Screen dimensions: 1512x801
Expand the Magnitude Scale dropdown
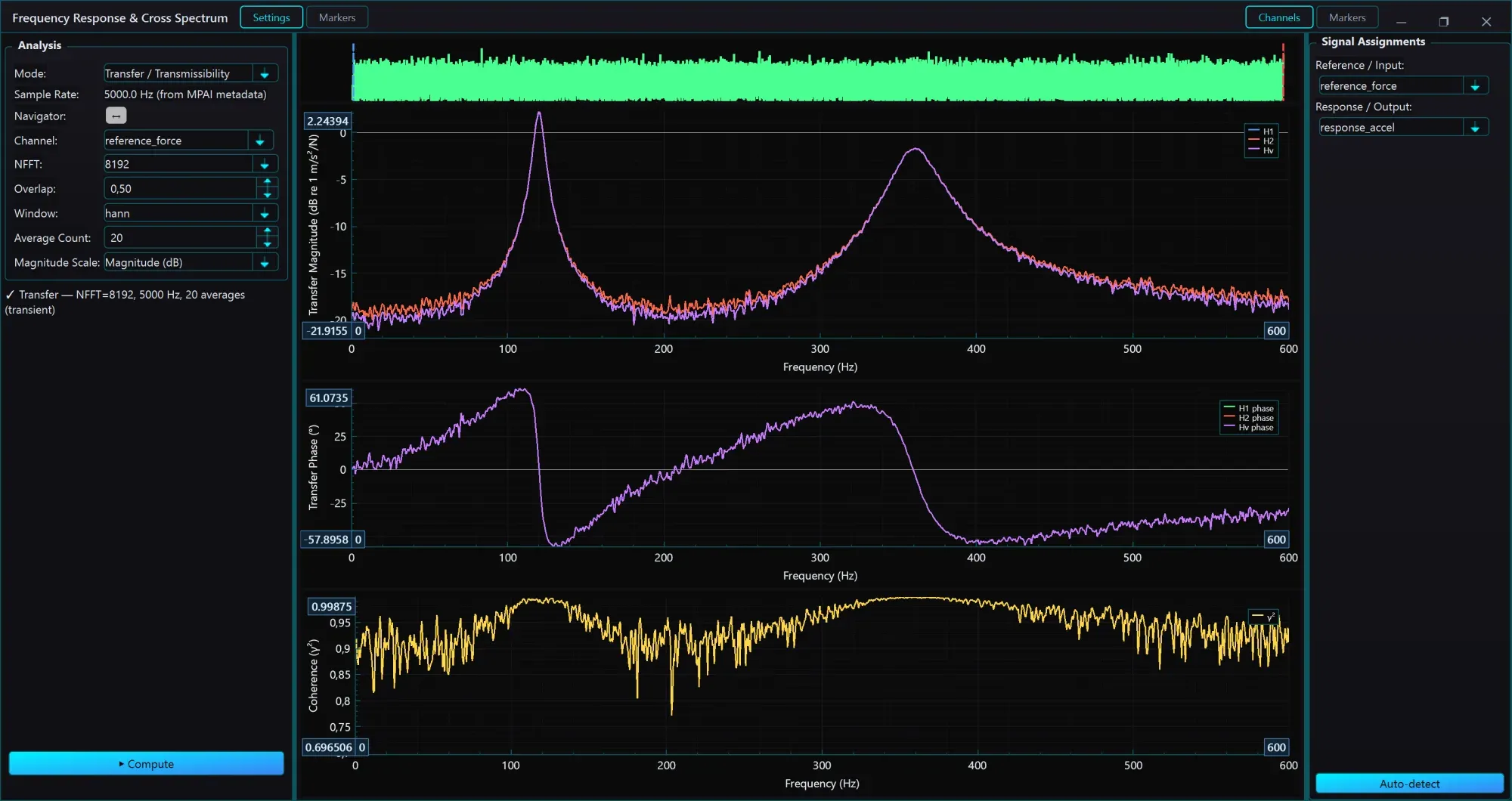265,262
